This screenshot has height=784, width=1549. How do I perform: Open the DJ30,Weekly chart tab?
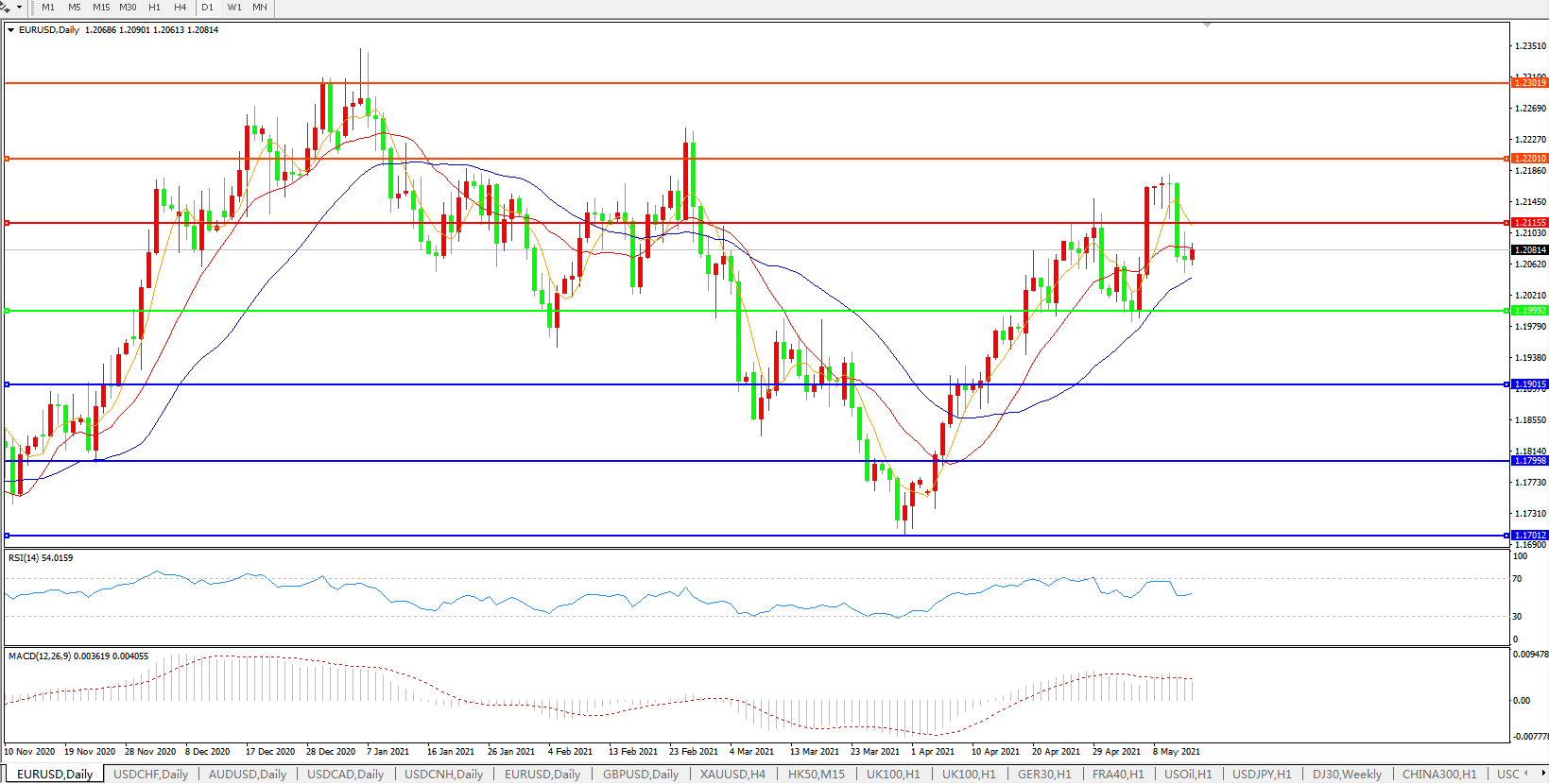1347,775
